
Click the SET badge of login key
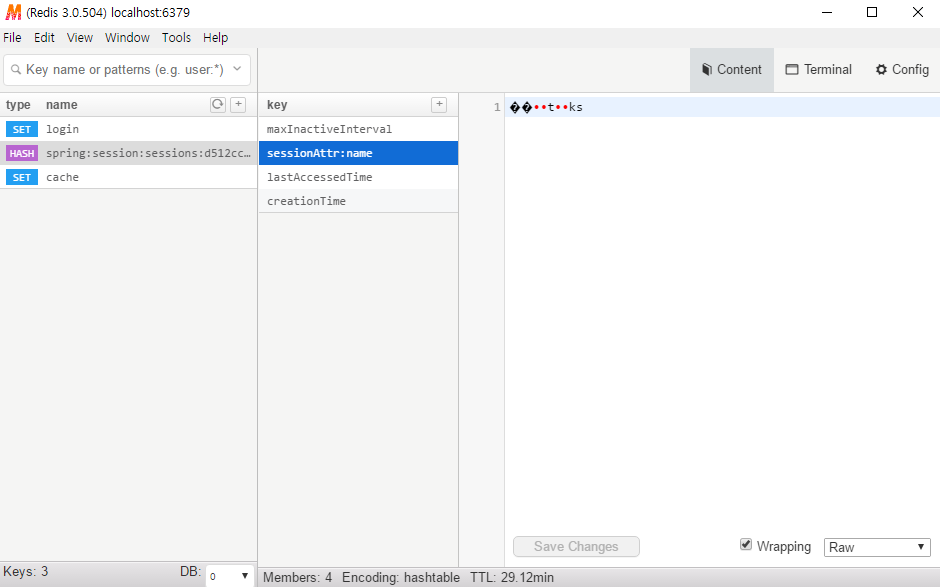[22, 129]
